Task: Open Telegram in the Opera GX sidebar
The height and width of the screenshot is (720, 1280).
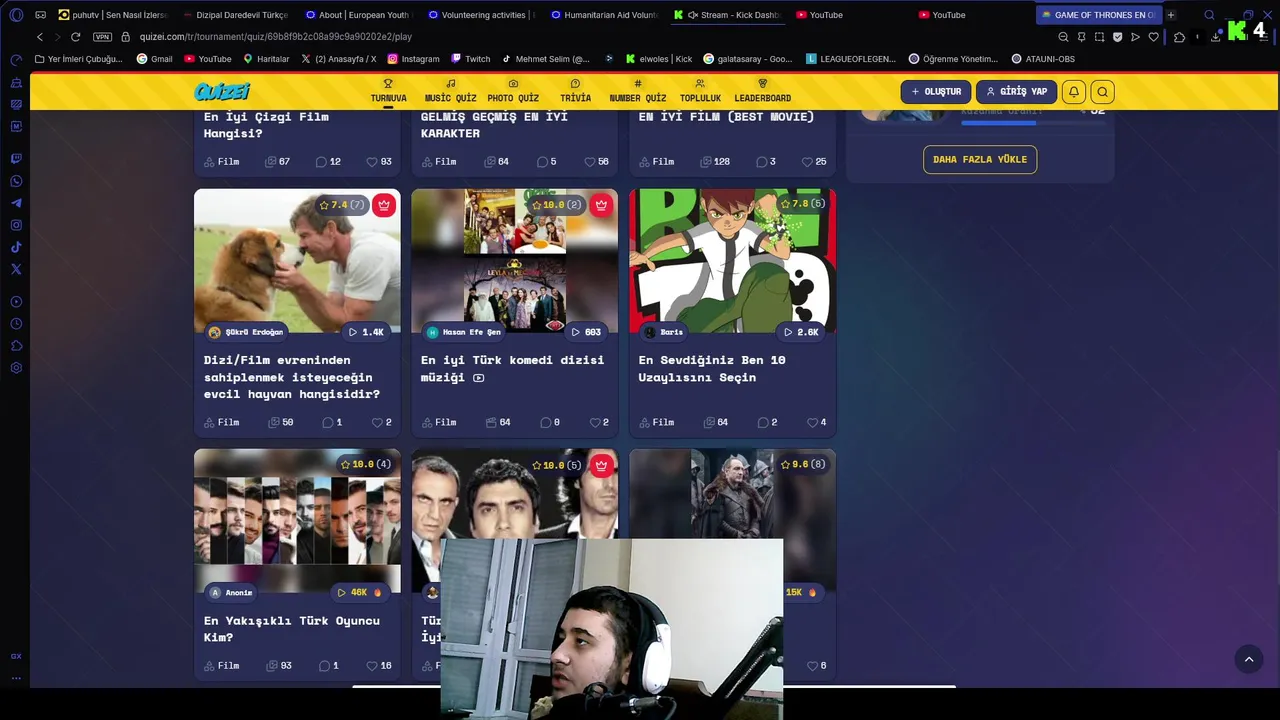Action: point(16,203)
